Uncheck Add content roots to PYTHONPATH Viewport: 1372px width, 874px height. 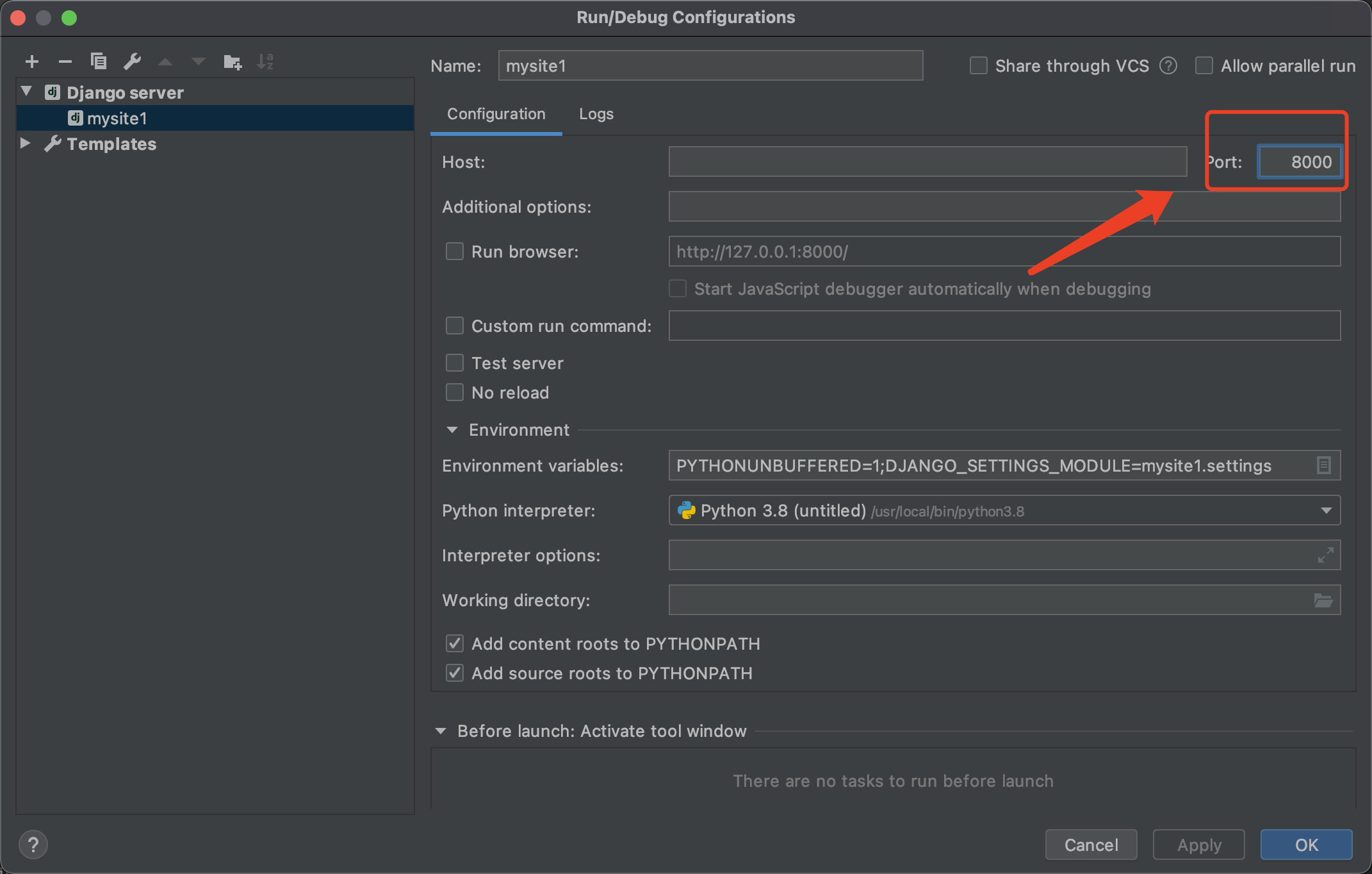pyautogui.click(x=455, y=643)
